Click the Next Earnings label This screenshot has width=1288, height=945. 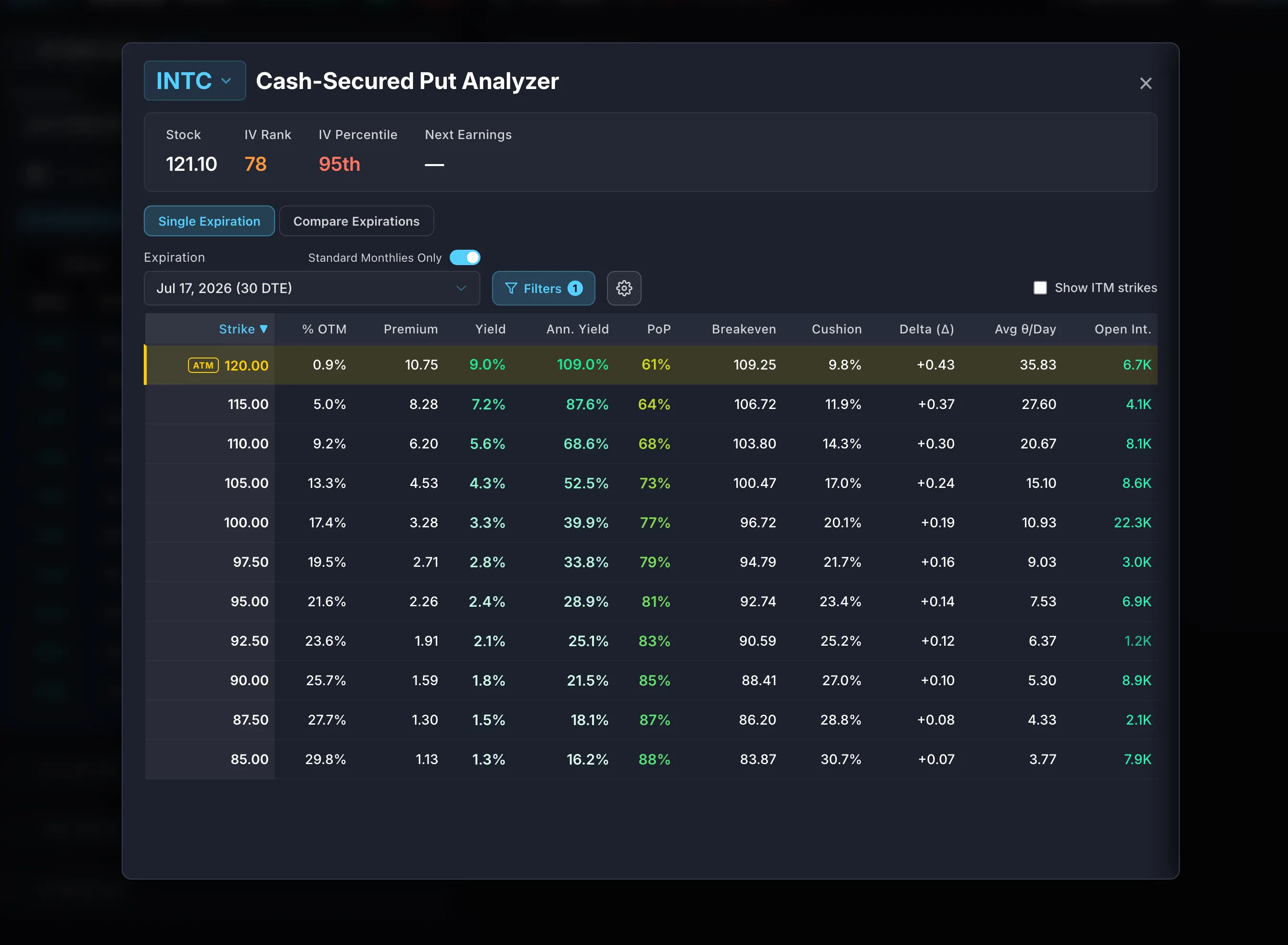click(x=468, y=134)
